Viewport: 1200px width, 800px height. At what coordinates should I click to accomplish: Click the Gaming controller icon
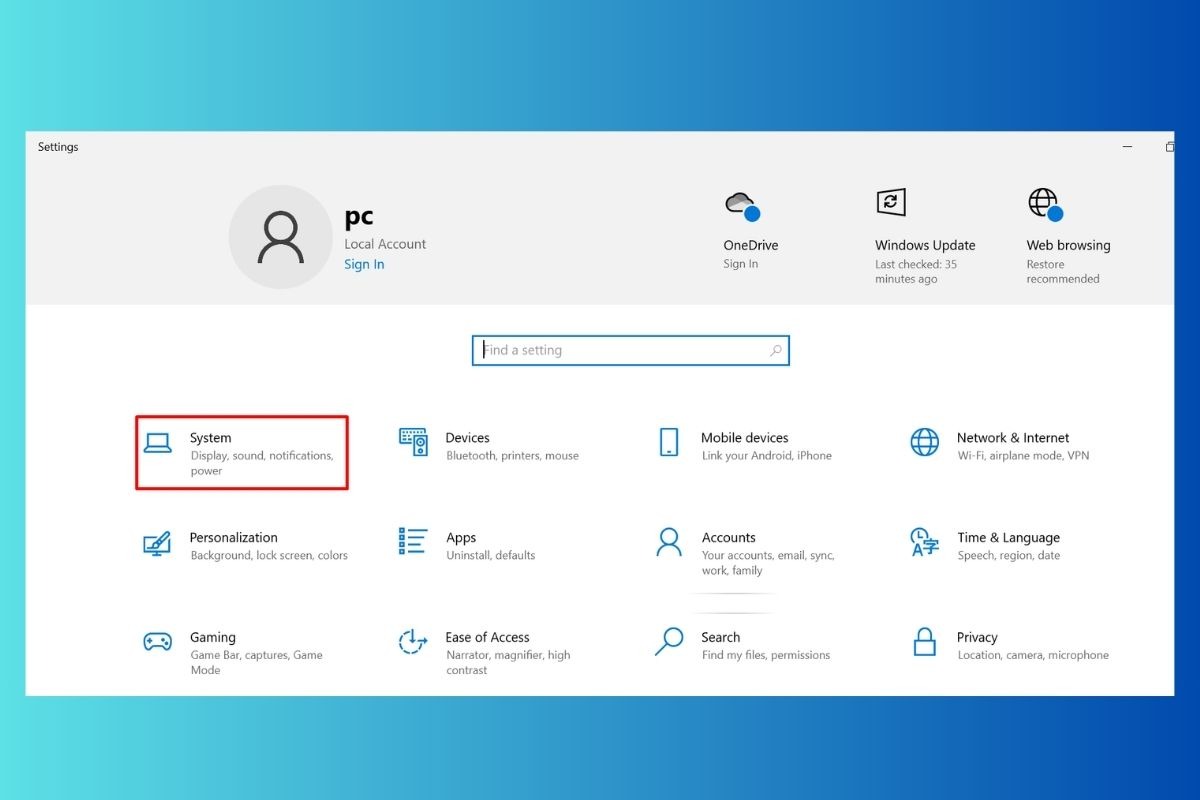click(157, 642)
